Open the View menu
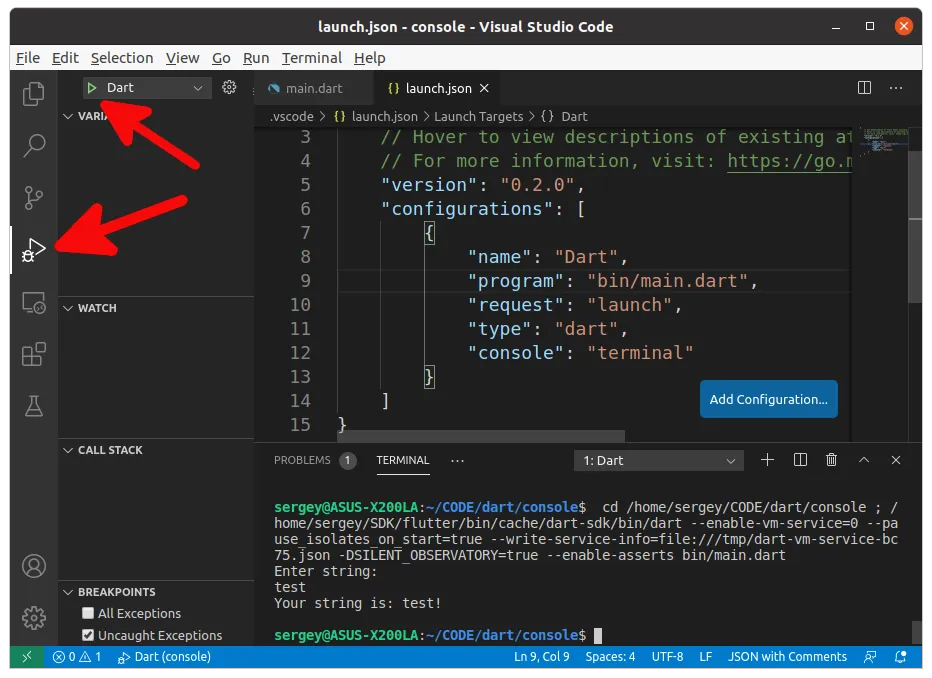The height and width of the screenshot is (678, 932). point(182,58)
